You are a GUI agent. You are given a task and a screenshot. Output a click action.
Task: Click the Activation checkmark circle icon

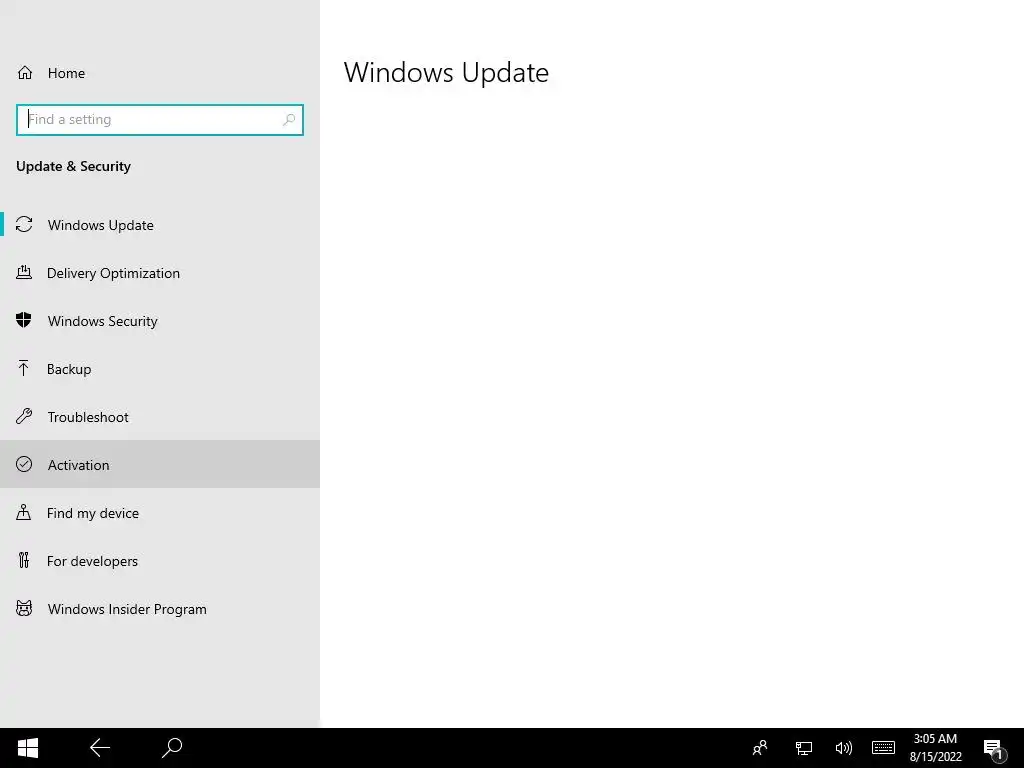24,464
